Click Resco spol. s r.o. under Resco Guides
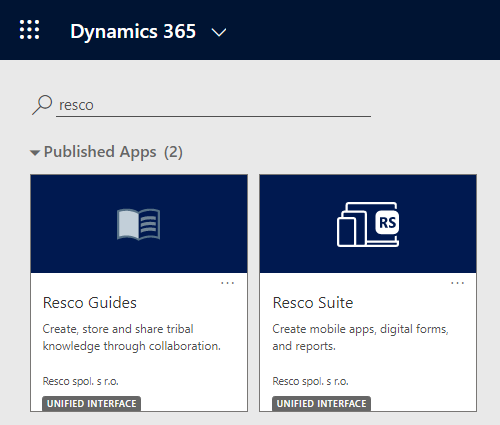Image resolution: width=500 pixels, height=425 pixels. [81, 381]
